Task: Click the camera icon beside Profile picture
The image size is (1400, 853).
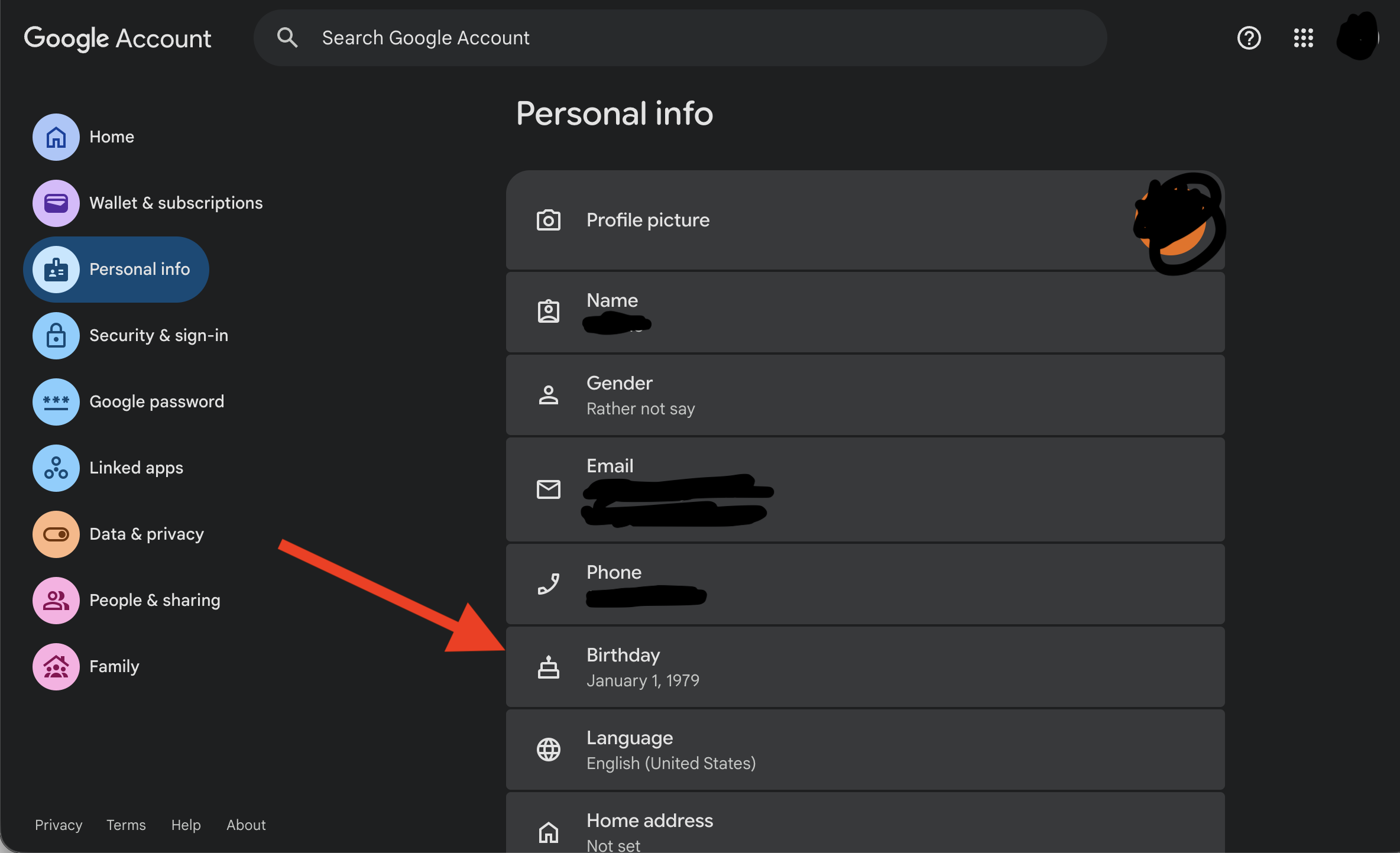Action: (x=549, y=220)
